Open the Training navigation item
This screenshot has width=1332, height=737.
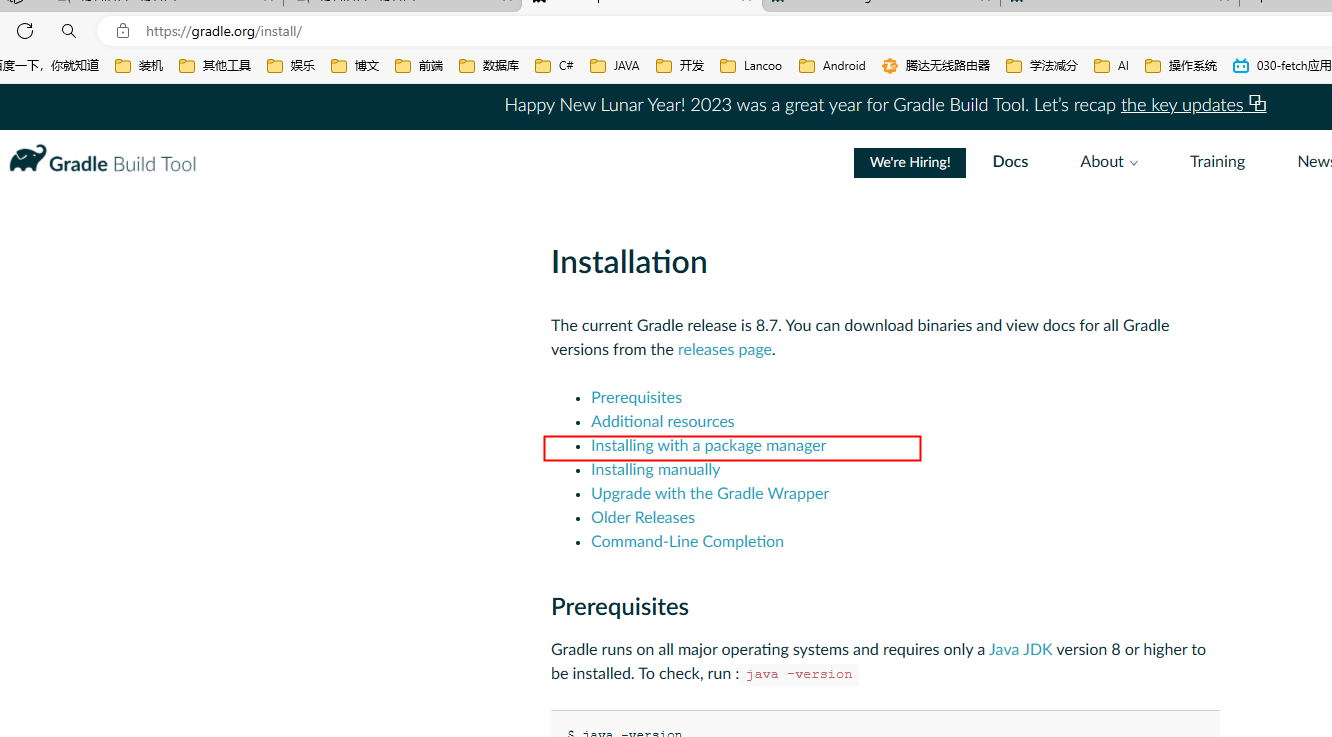(x=1217, y=162)
